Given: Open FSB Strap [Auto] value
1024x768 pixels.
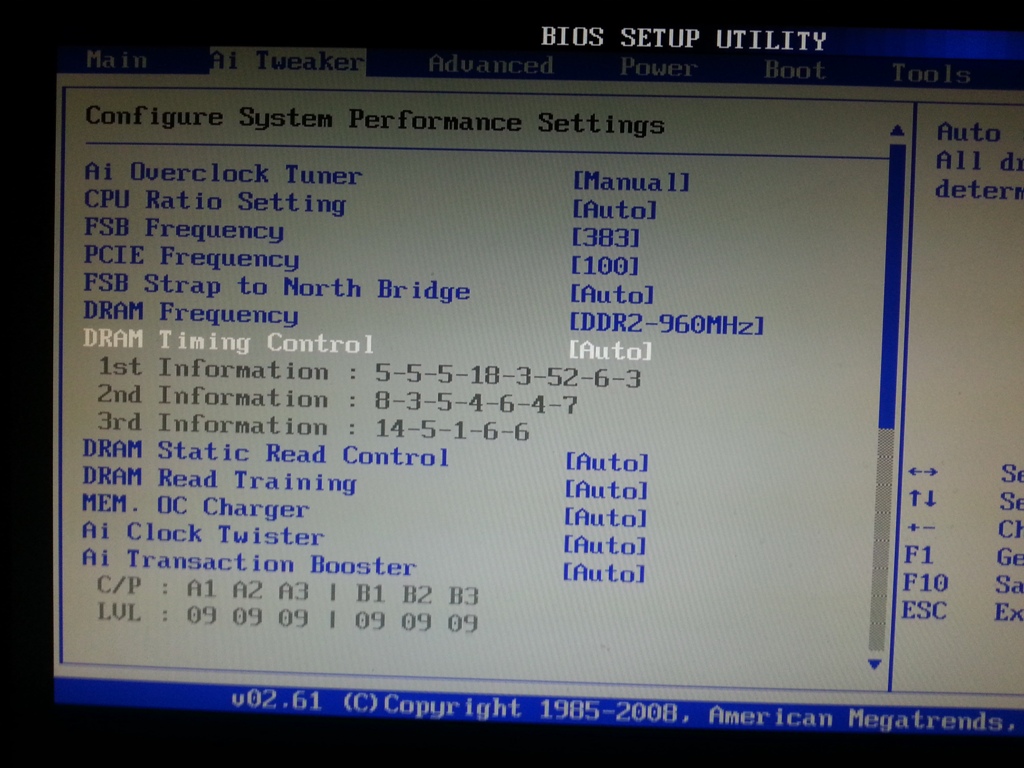Looking at the screenshot, I should click(611, 295).
